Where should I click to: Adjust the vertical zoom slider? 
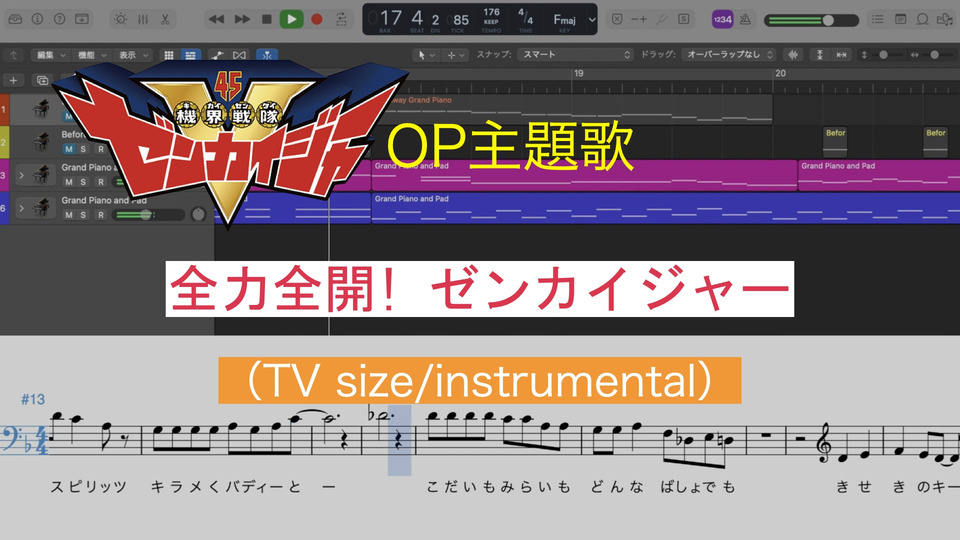point(883,55)
